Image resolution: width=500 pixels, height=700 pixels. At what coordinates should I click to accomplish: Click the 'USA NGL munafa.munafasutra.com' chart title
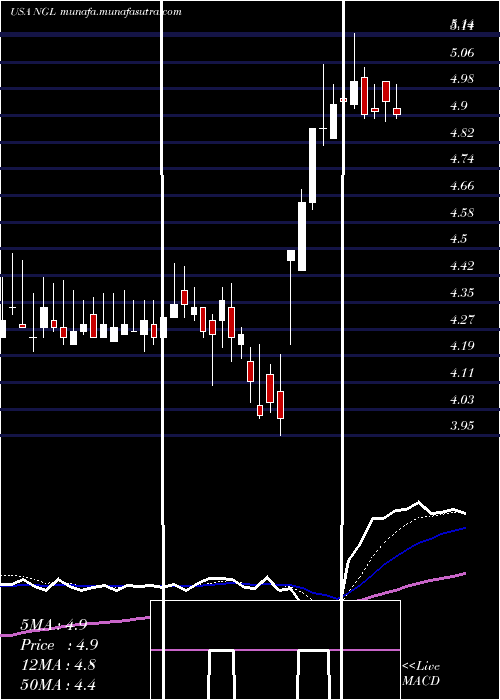point(96,12)
